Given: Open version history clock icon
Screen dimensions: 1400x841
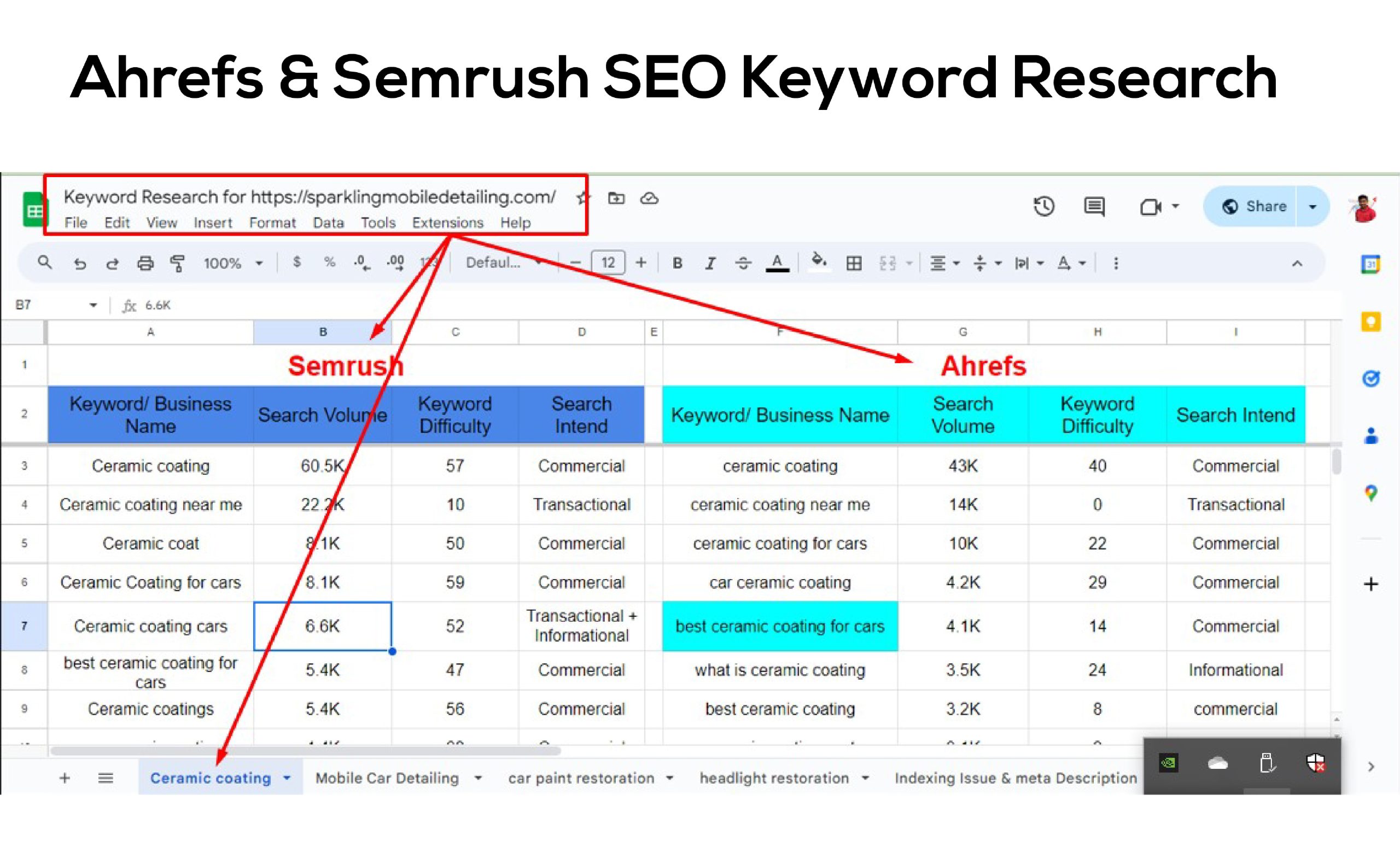Looking at the screenshot, I should 1044,206.
